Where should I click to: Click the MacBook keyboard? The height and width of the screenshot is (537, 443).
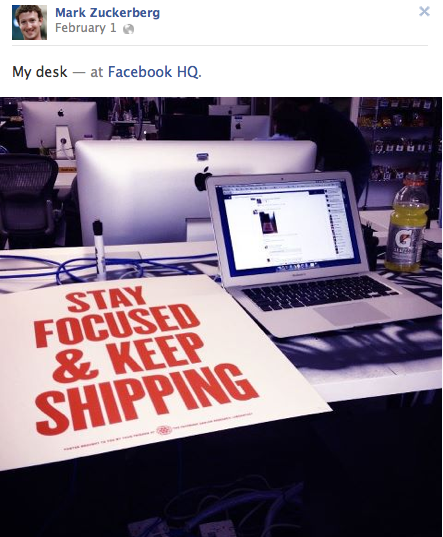pyautogui.click(x=317, y=291)
